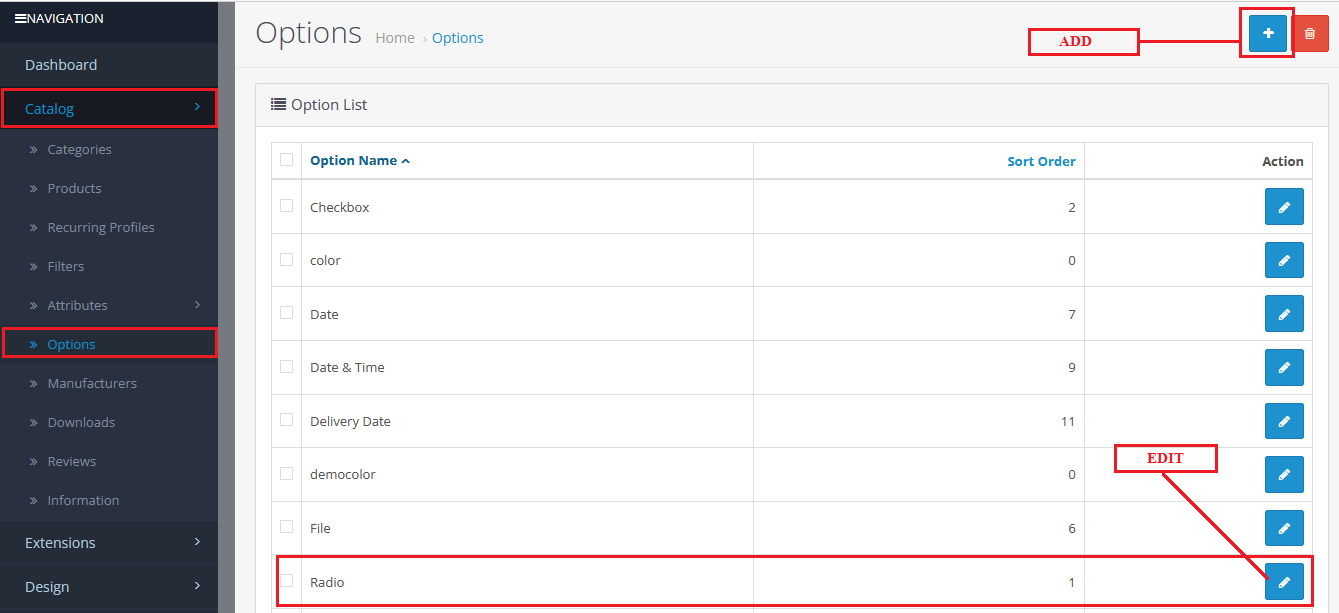
Task: Click sort order value 11
Action: (1068, 421)
